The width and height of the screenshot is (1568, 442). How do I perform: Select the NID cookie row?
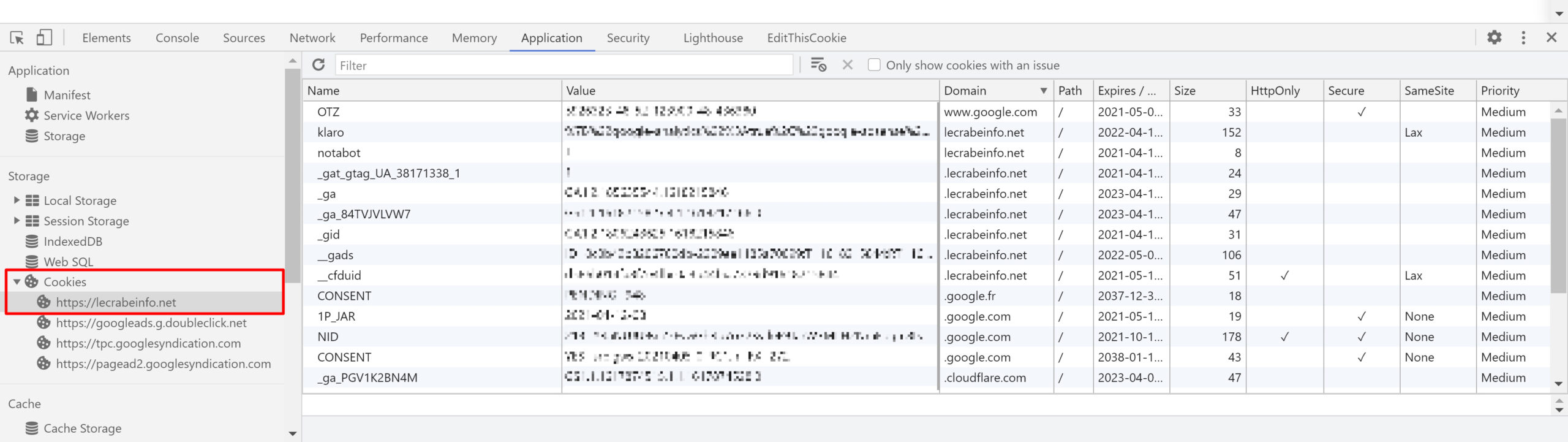(x=926, y=337)
